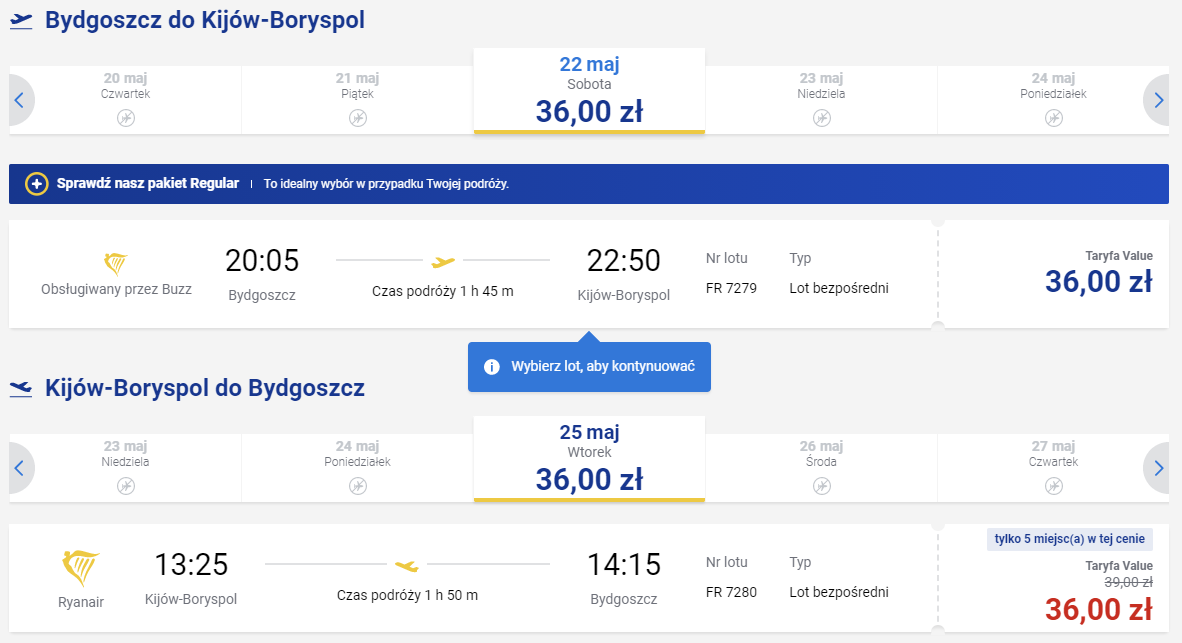Click the 'tylko 5 miejsc(a) w tej cenie' badge
This screenshot has width=1182, height=643.
[1070, 539]
